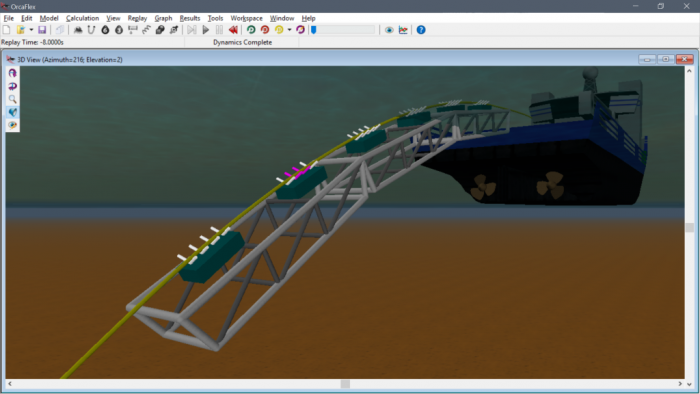This screenshot has width=700, height=394.
Task: Open the Calculation menu
Action: pyautogui.click(x=82, y=18)
